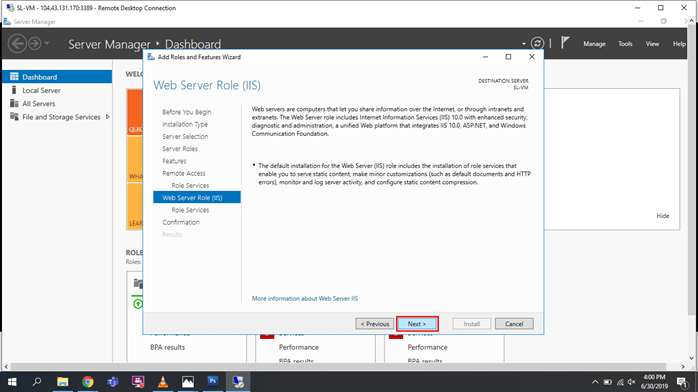Open Role Services under Remote Access
Viewport: 698px width, 392px height.
point(190,186)
